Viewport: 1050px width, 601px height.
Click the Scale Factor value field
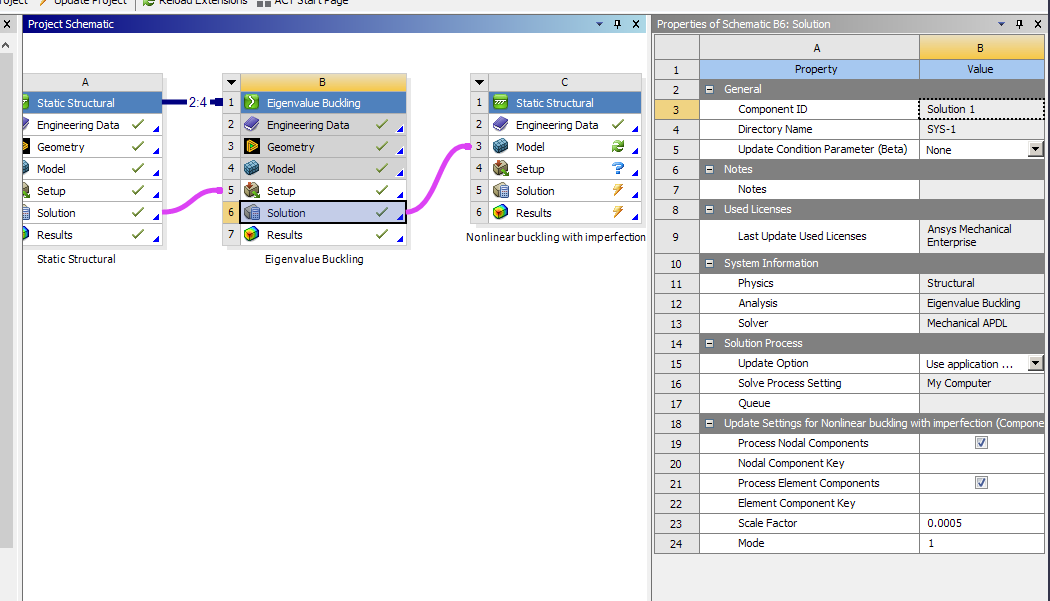pos(980,523)
